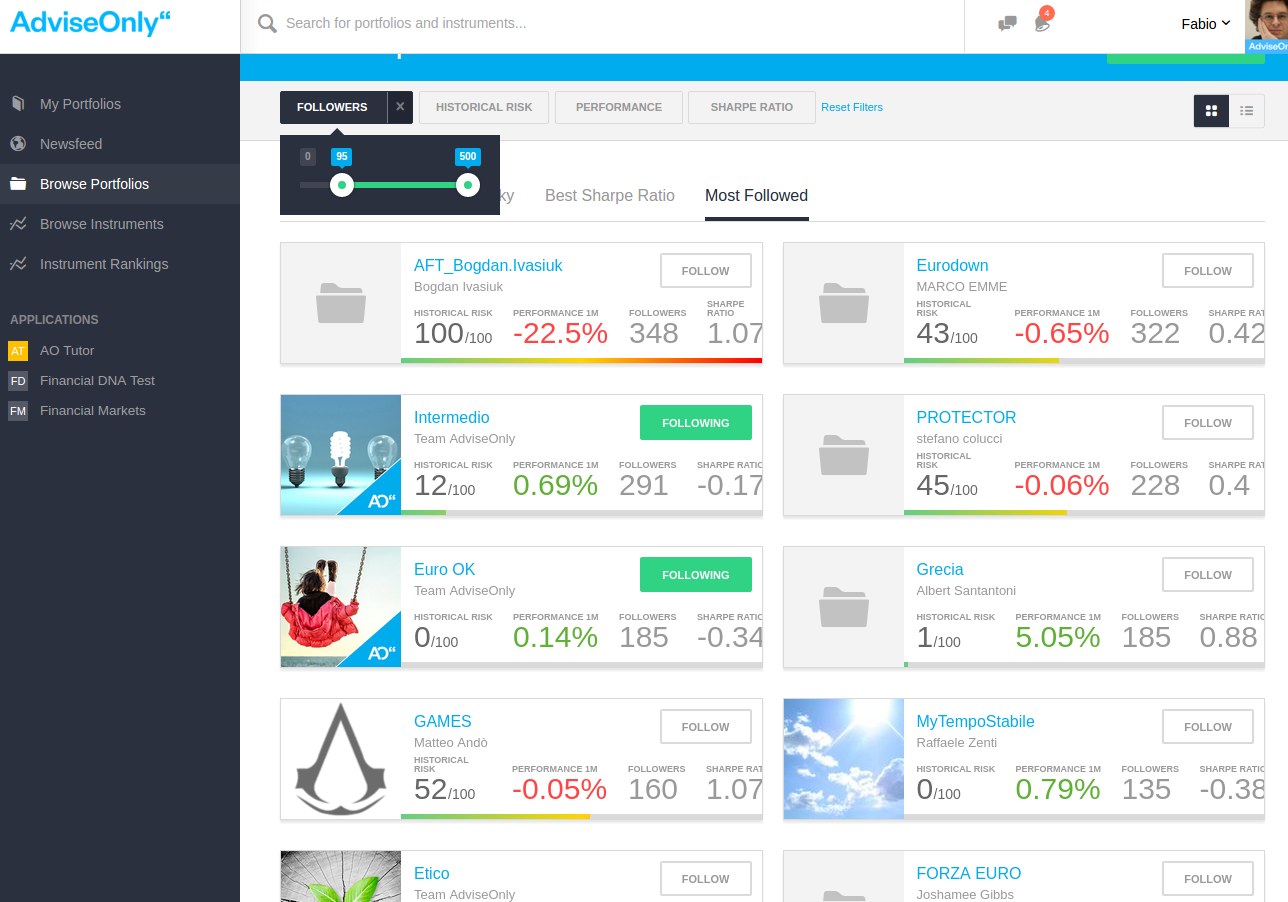Open the Euro OK portfolio title
Screen dimensions: 1288x902
click(445, 570)
